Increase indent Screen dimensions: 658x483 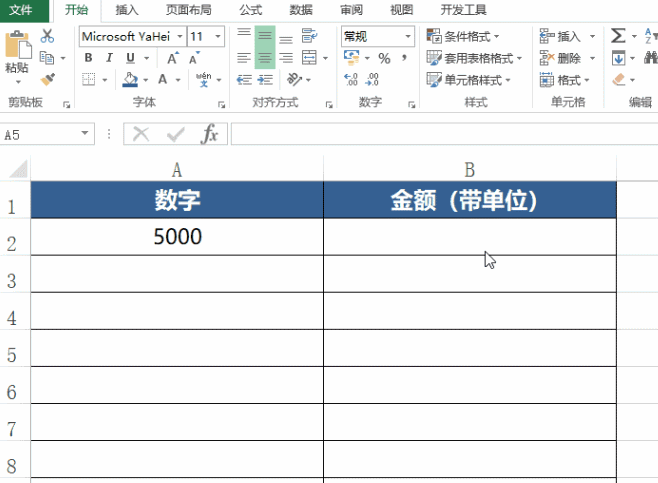[x=265, y=79]
